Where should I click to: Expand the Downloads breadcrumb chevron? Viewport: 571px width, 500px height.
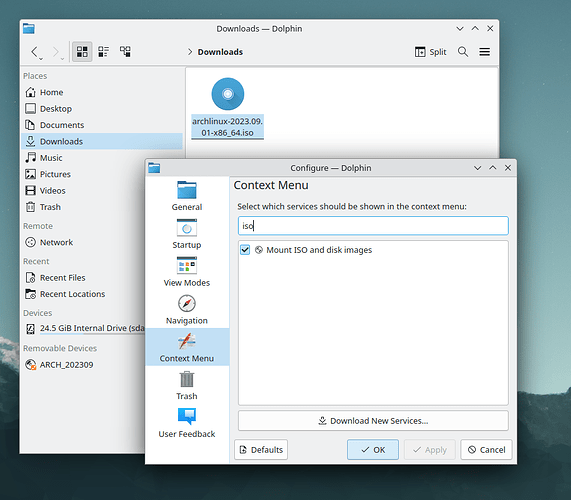[190, 52]
